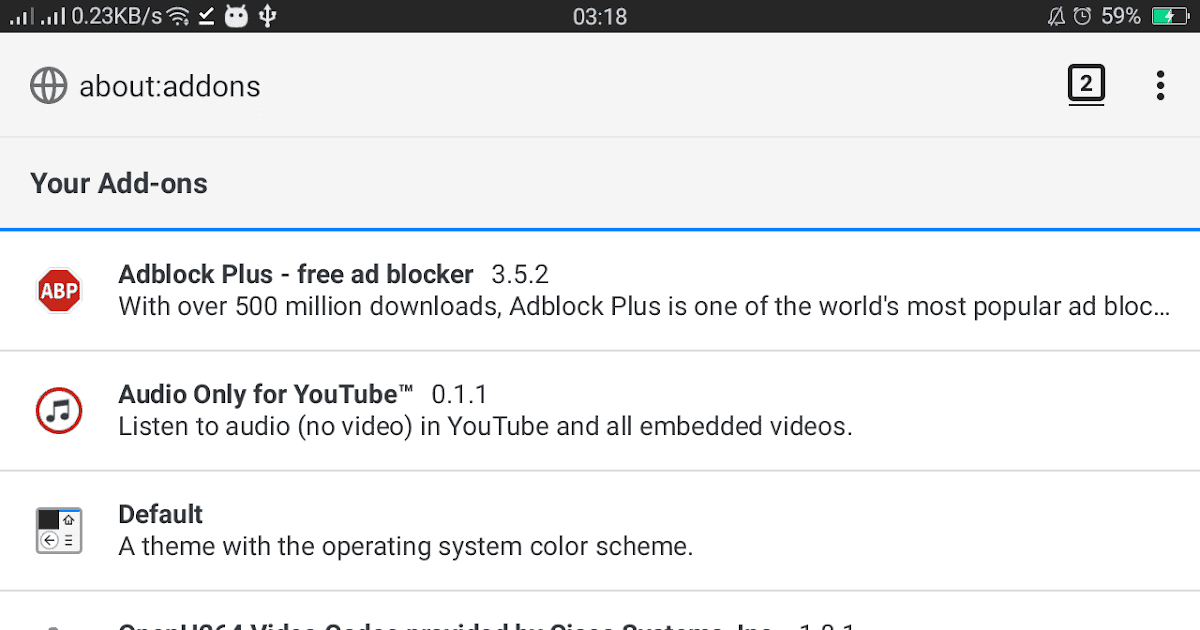Screen dimensions: 1200x630
Task: Tap the alarm clock status icon
Action: (1082, 16)
